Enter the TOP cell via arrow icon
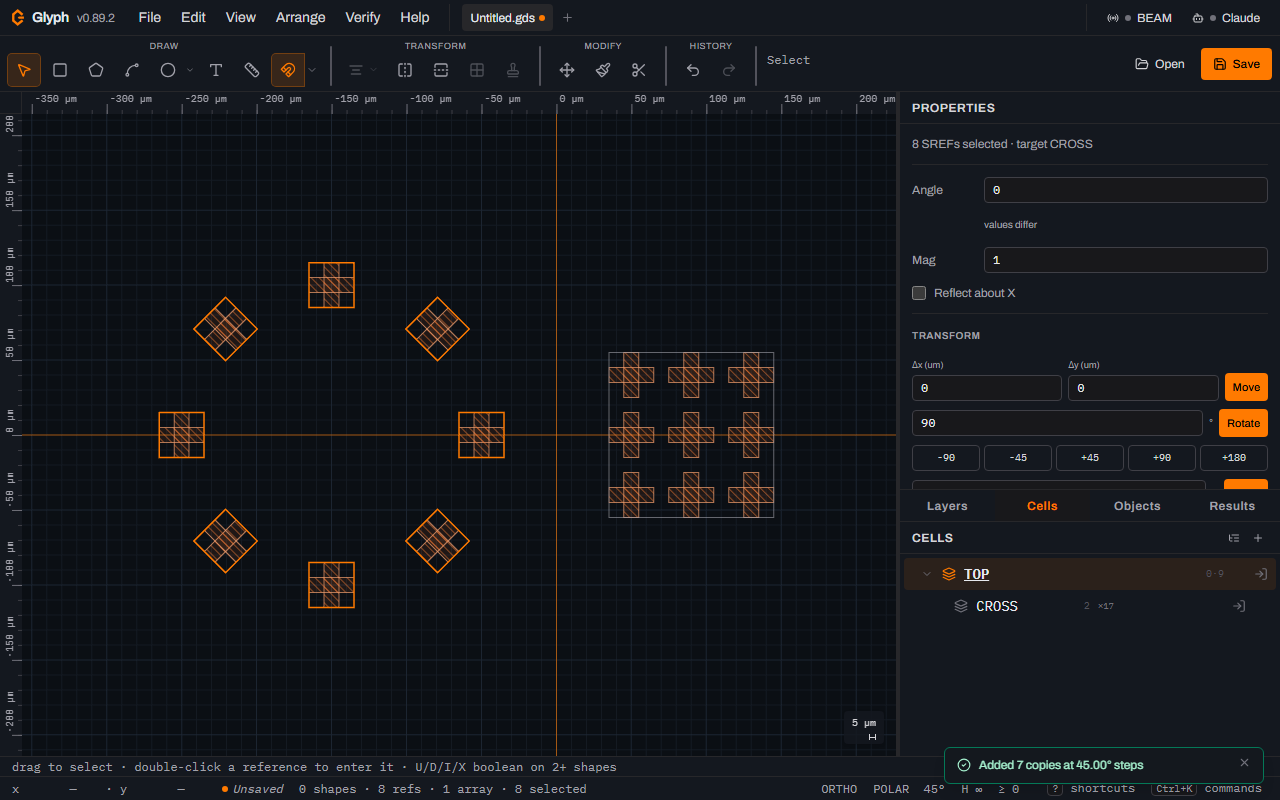 click(x=1261, y=574)
